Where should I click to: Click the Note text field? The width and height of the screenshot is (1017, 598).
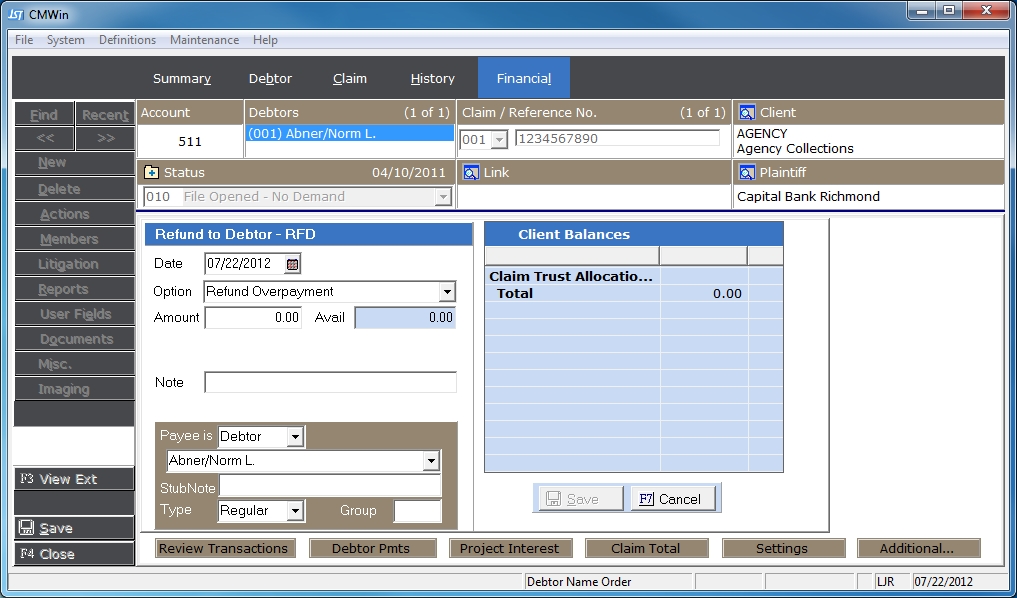(330, 382)
